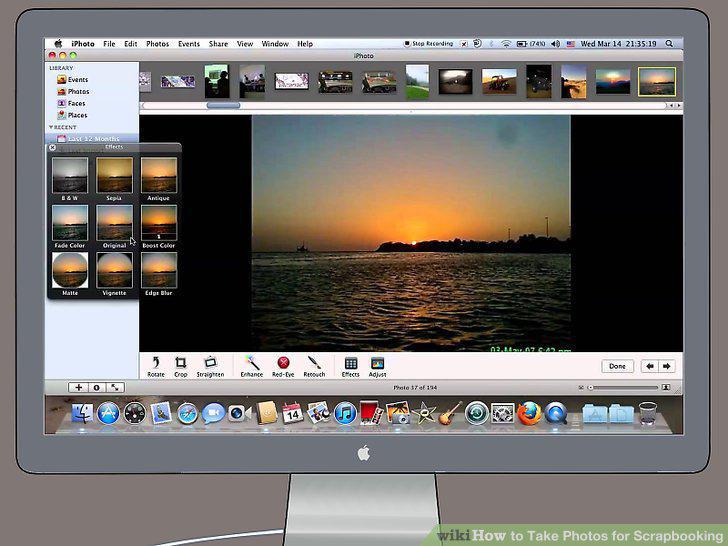
Task: Open Faces in the library sidebar
Action: pyautogui.click(x=71, y=103)
